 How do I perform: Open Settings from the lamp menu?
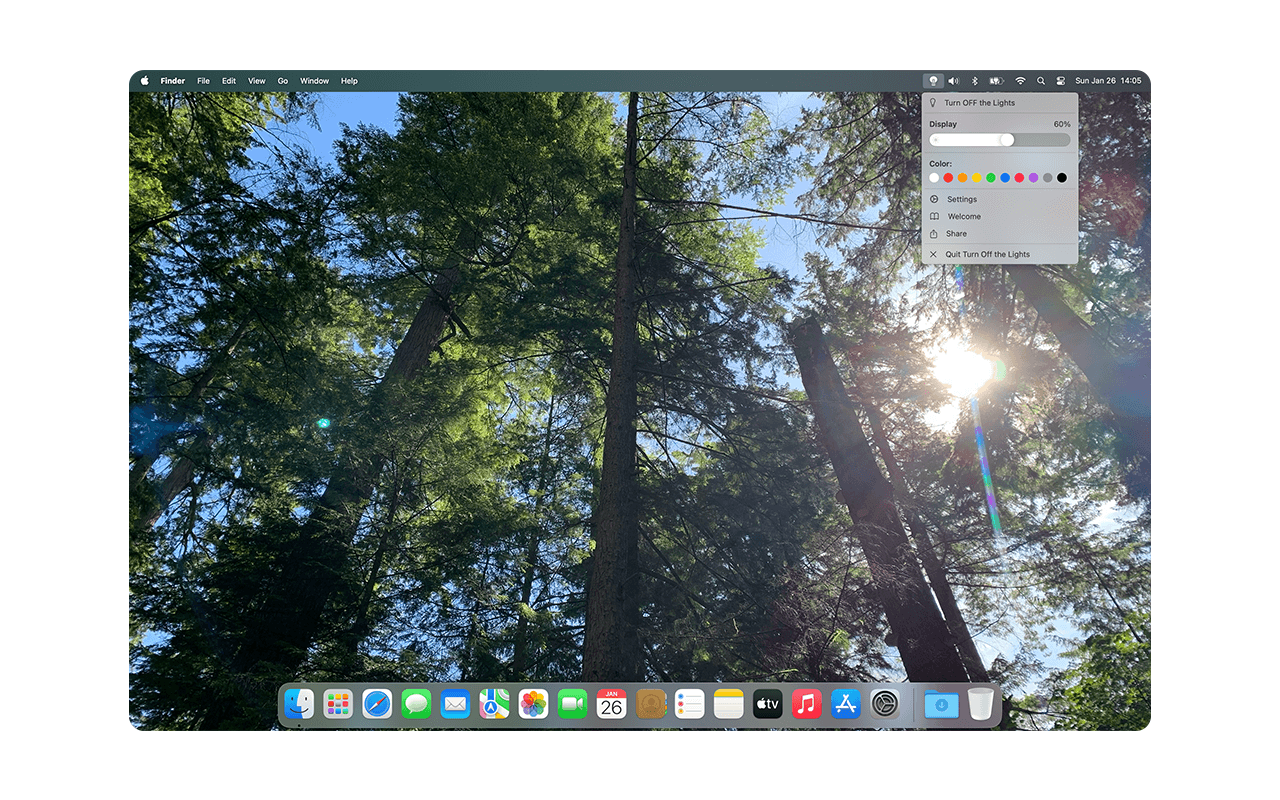[1000, 199]
